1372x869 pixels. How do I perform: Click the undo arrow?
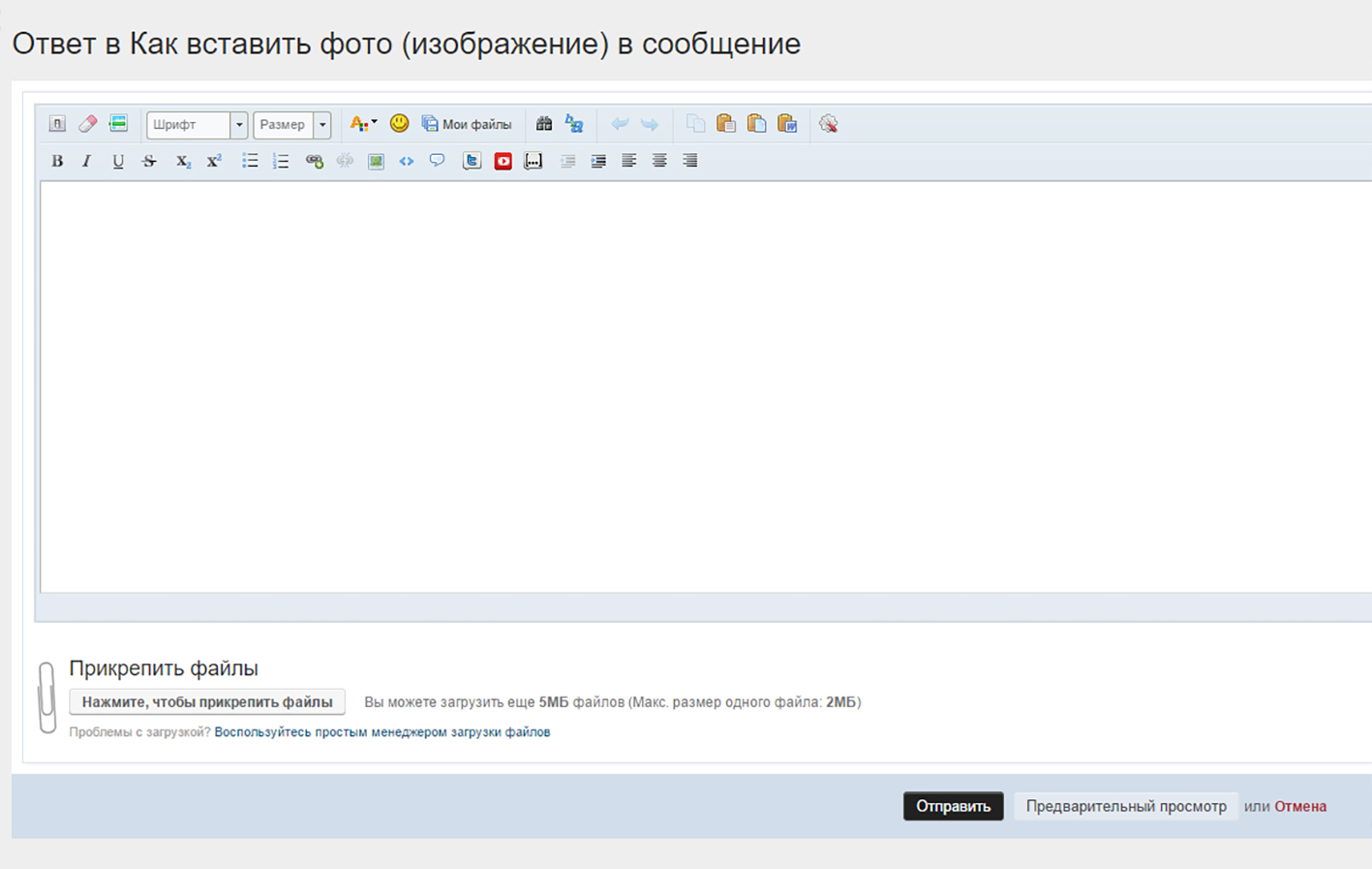(x=620, y=124)
